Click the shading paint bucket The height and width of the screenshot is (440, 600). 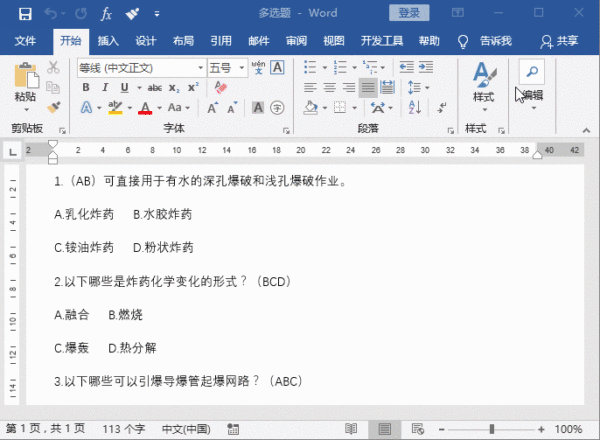click(310, 108)
